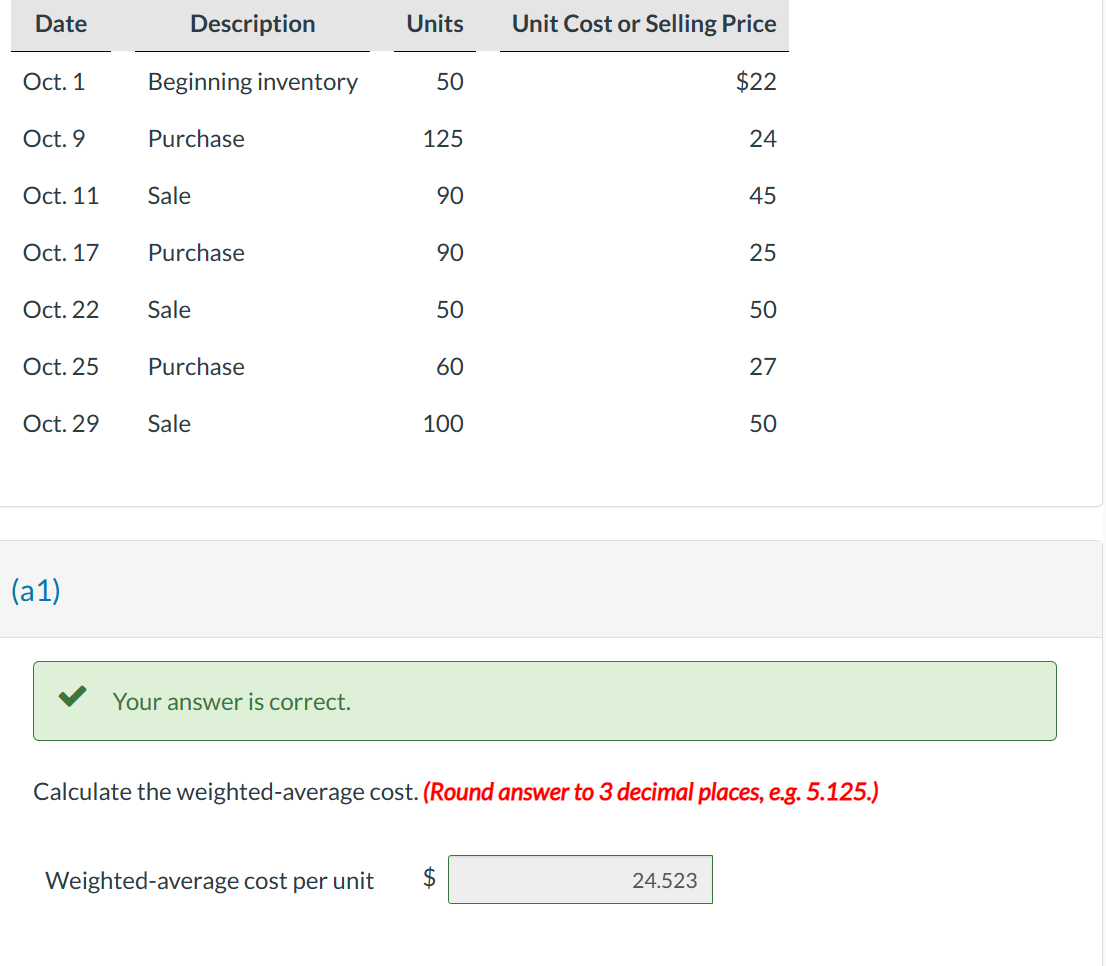Click the Beginning inventory row
1106x966 pixels.
(x=252, y=82)
